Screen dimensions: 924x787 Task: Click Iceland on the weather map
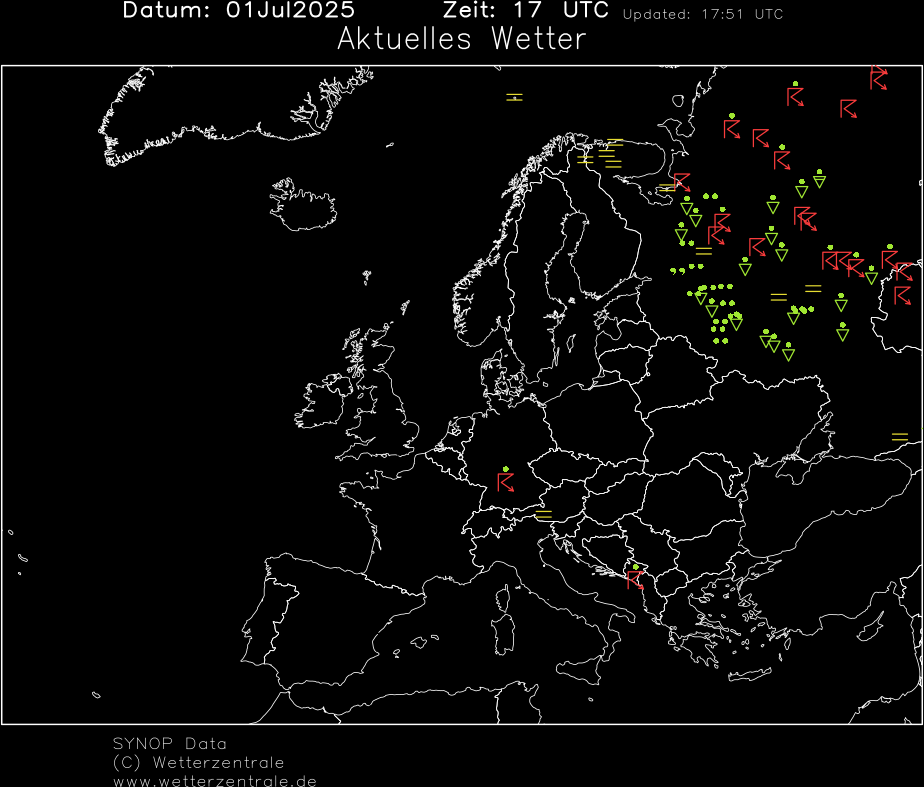[302, 204]
